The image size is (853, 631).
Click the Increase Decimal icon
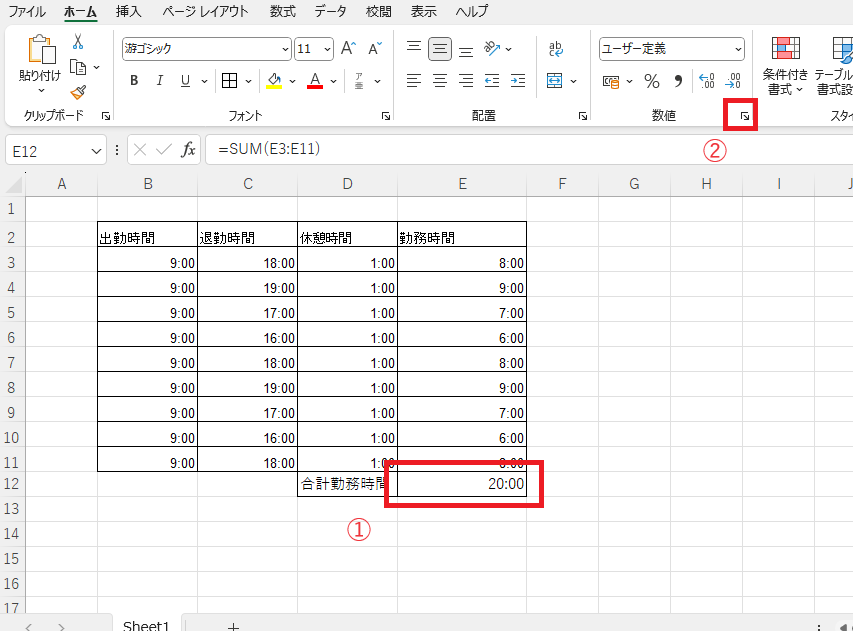[706, 81]
